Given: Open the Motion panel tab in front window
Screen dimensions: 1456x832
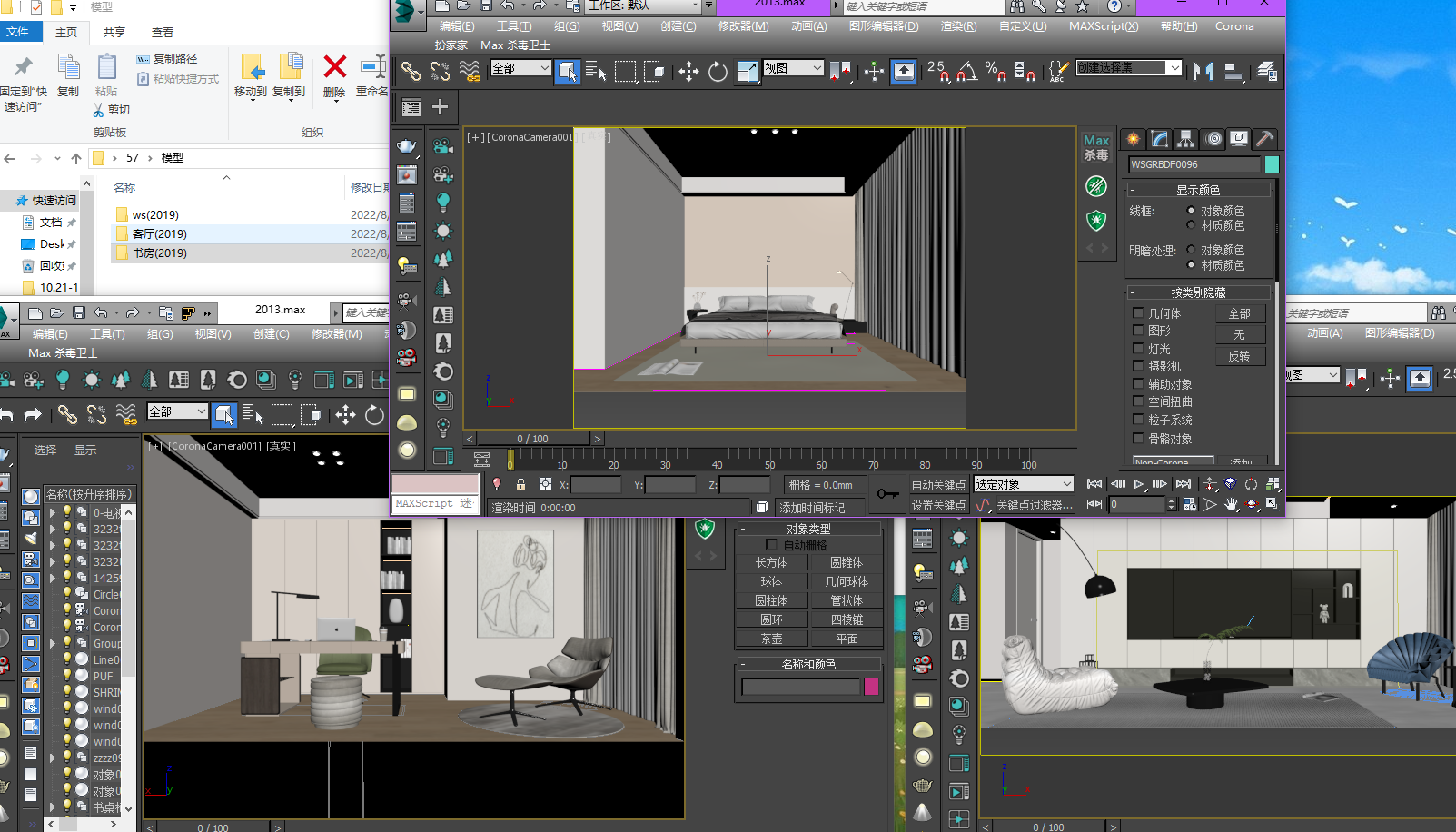Looking at the screenshot, I should click(x=1213, y=139).
